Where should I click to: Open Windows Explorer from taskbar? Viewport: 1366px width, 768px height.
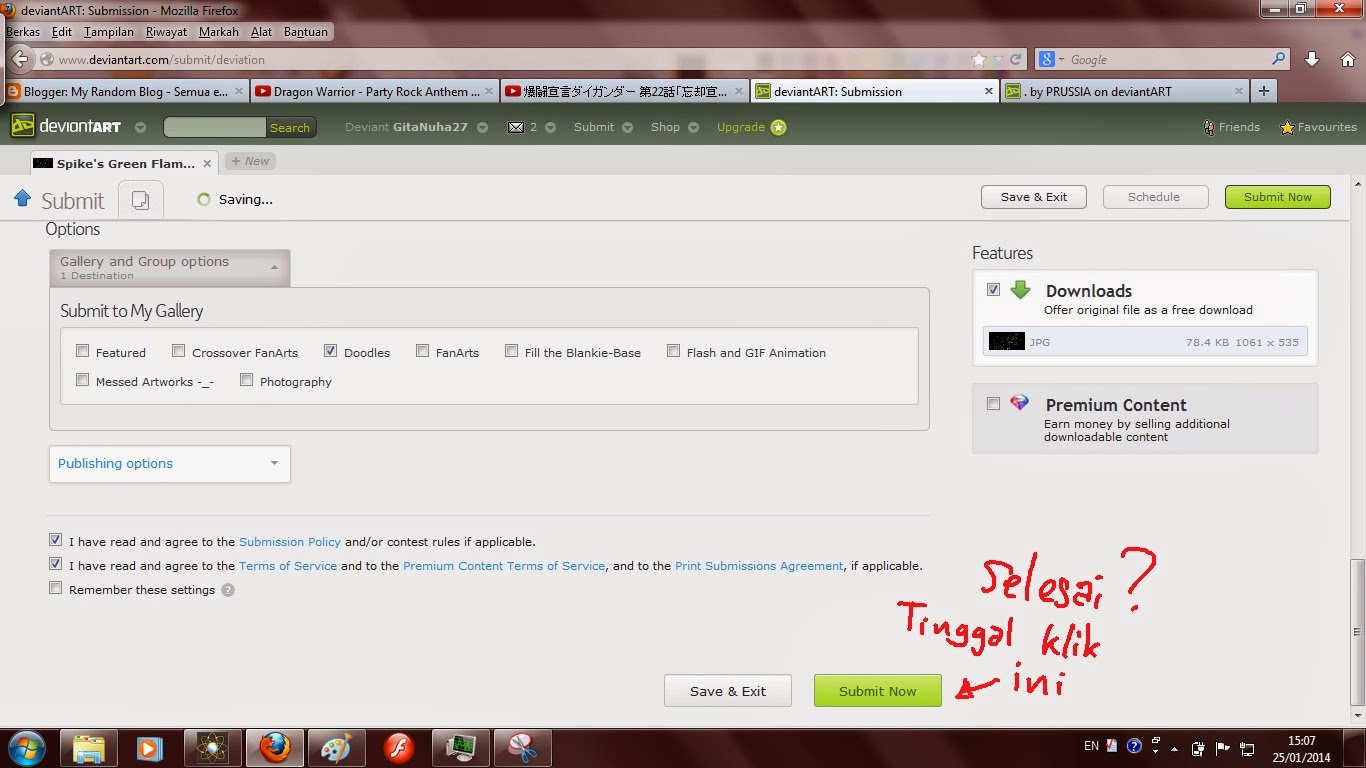point(89,747)
